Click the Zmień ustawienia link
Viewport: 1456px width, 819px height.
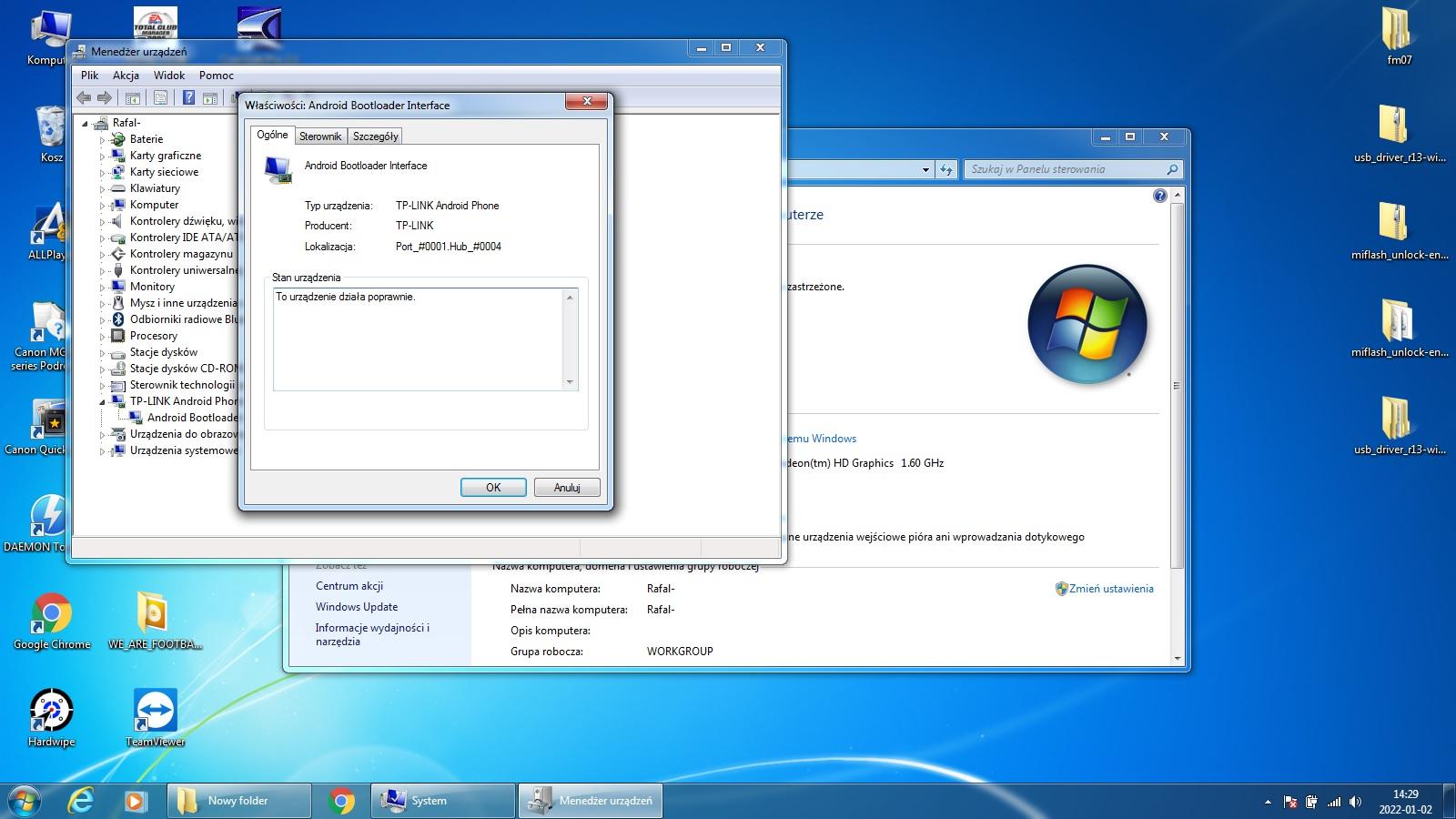click(x=1110, y=589)
